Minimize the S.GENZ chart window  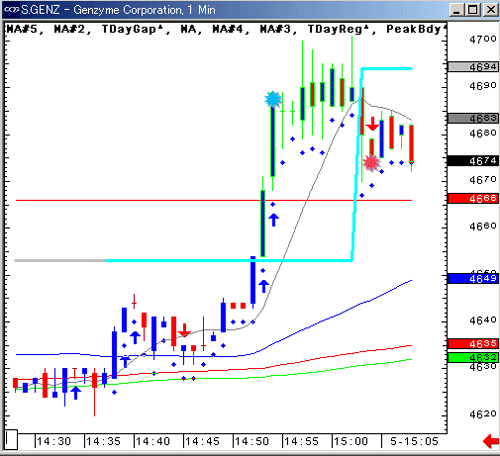pyautogui.click(x=457, y=10)
